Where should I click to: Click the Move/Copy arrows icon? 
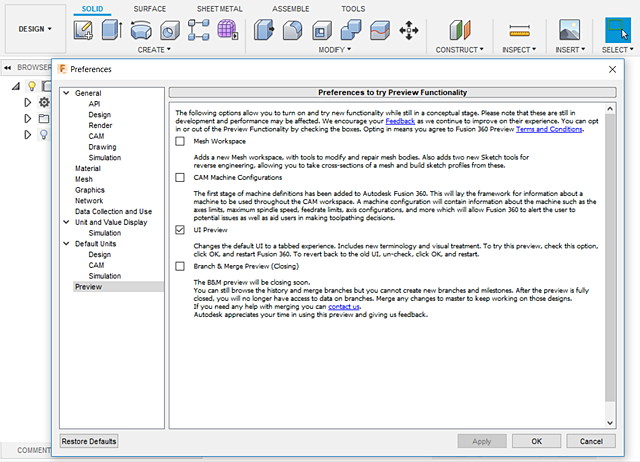pos(408,30)
